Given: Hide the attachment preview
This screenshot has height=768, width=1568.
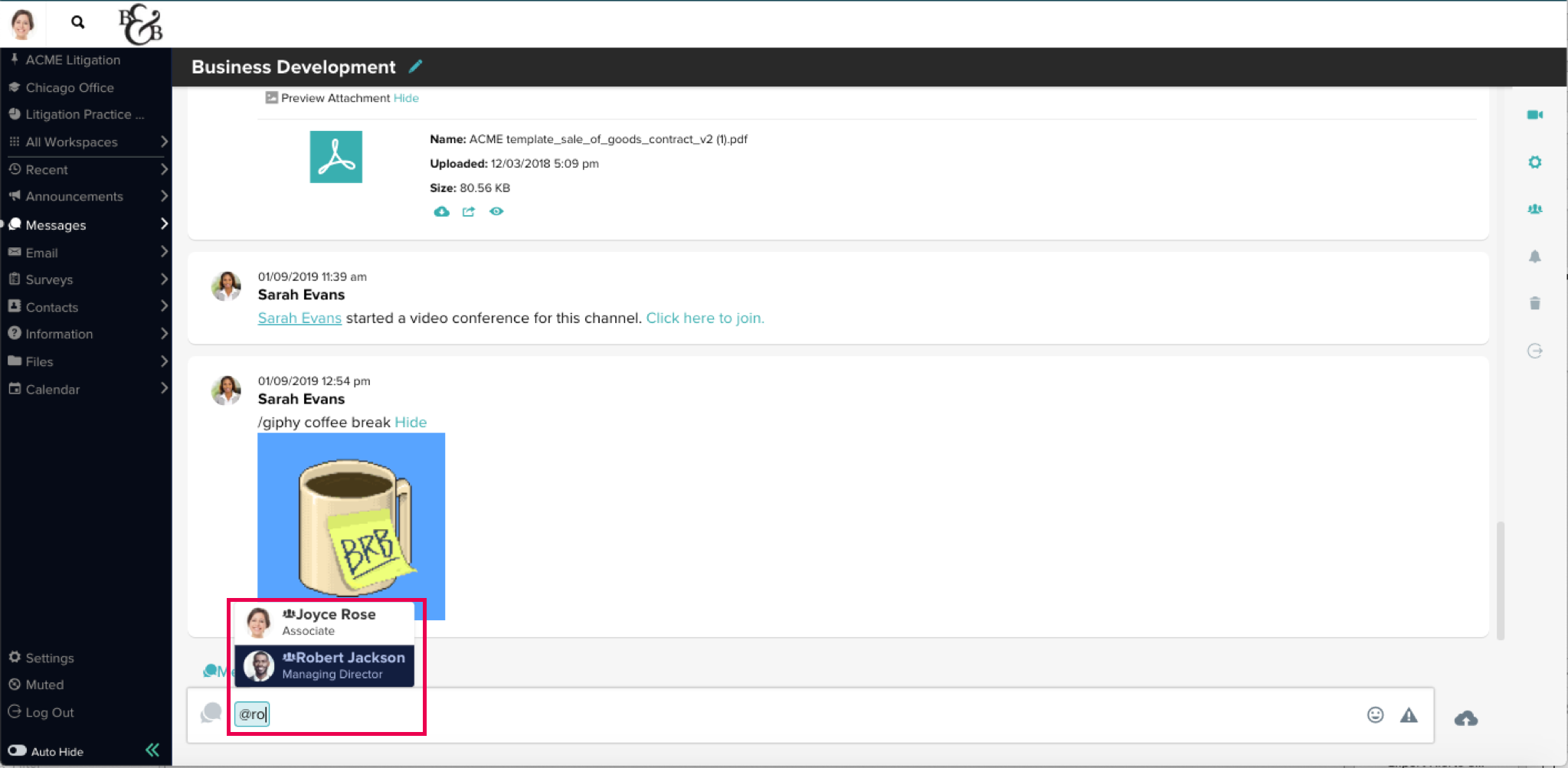Looking at the screenshot, I should click(406, 98).
